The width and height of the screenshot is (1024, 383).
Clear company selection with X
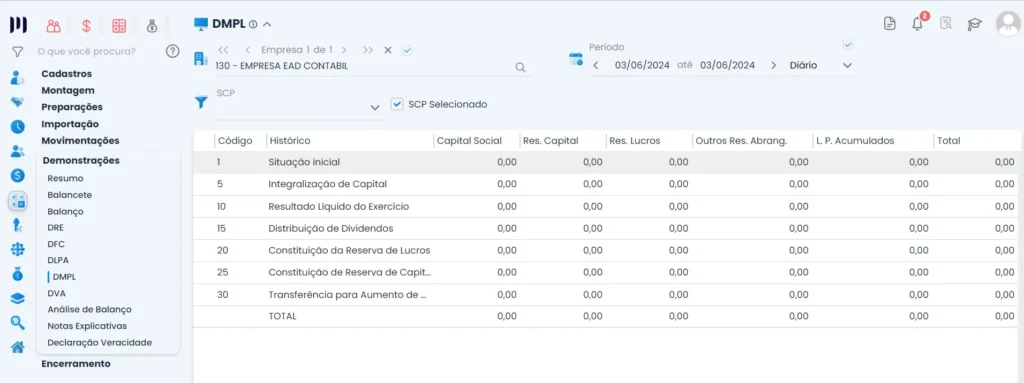(x=388, y=50)
